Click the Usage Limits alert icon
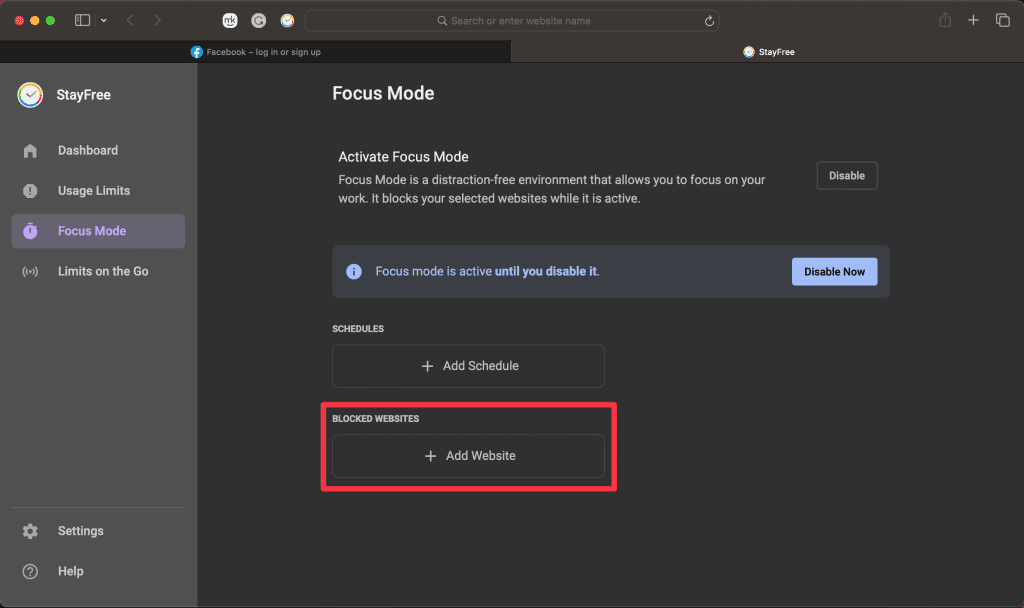The height and width of the screenshot is (608, 1024). click(30, 191)
